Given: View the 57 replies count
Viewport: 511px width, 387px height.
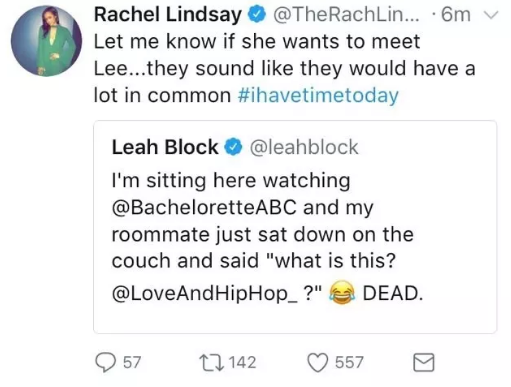Looking at the screenshot, I should [132, 363].
